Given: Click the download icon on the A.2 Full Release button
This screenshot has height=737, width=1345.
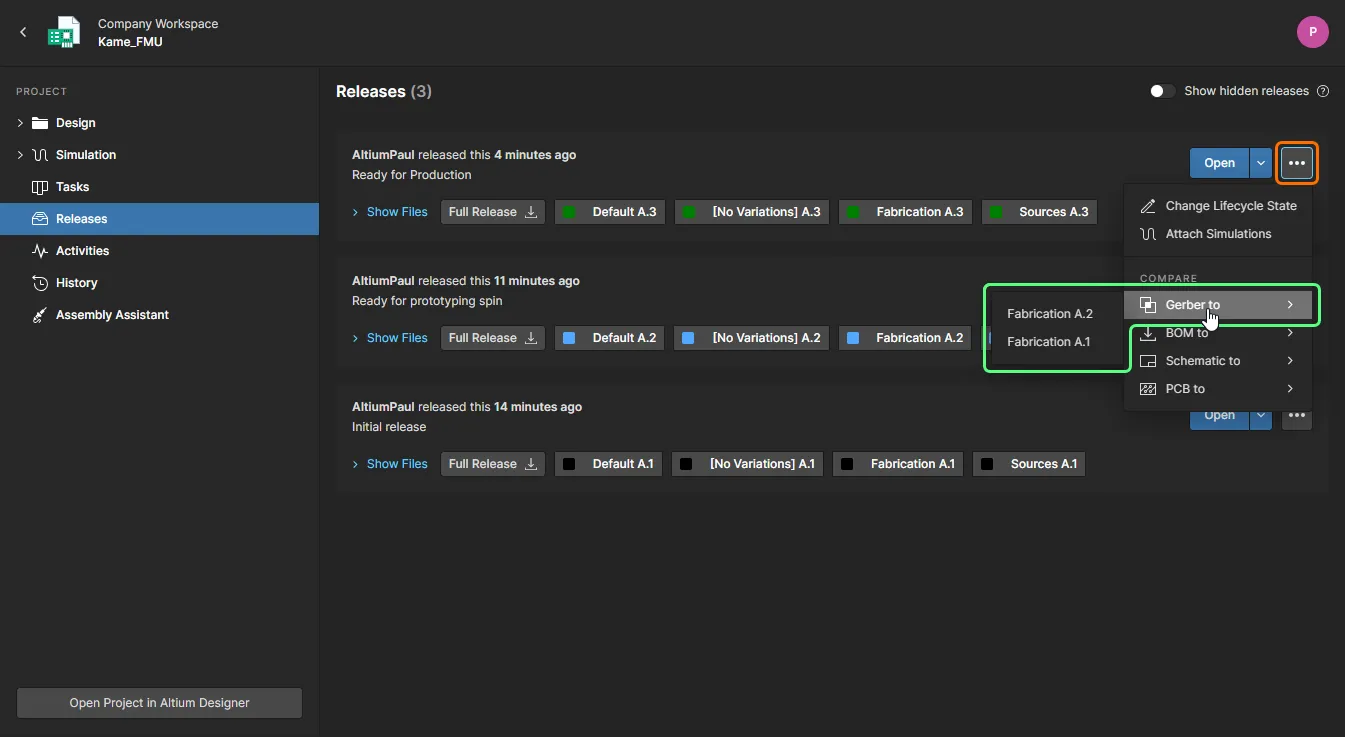Looking at the screenshot, I should [x=531, y=338].
